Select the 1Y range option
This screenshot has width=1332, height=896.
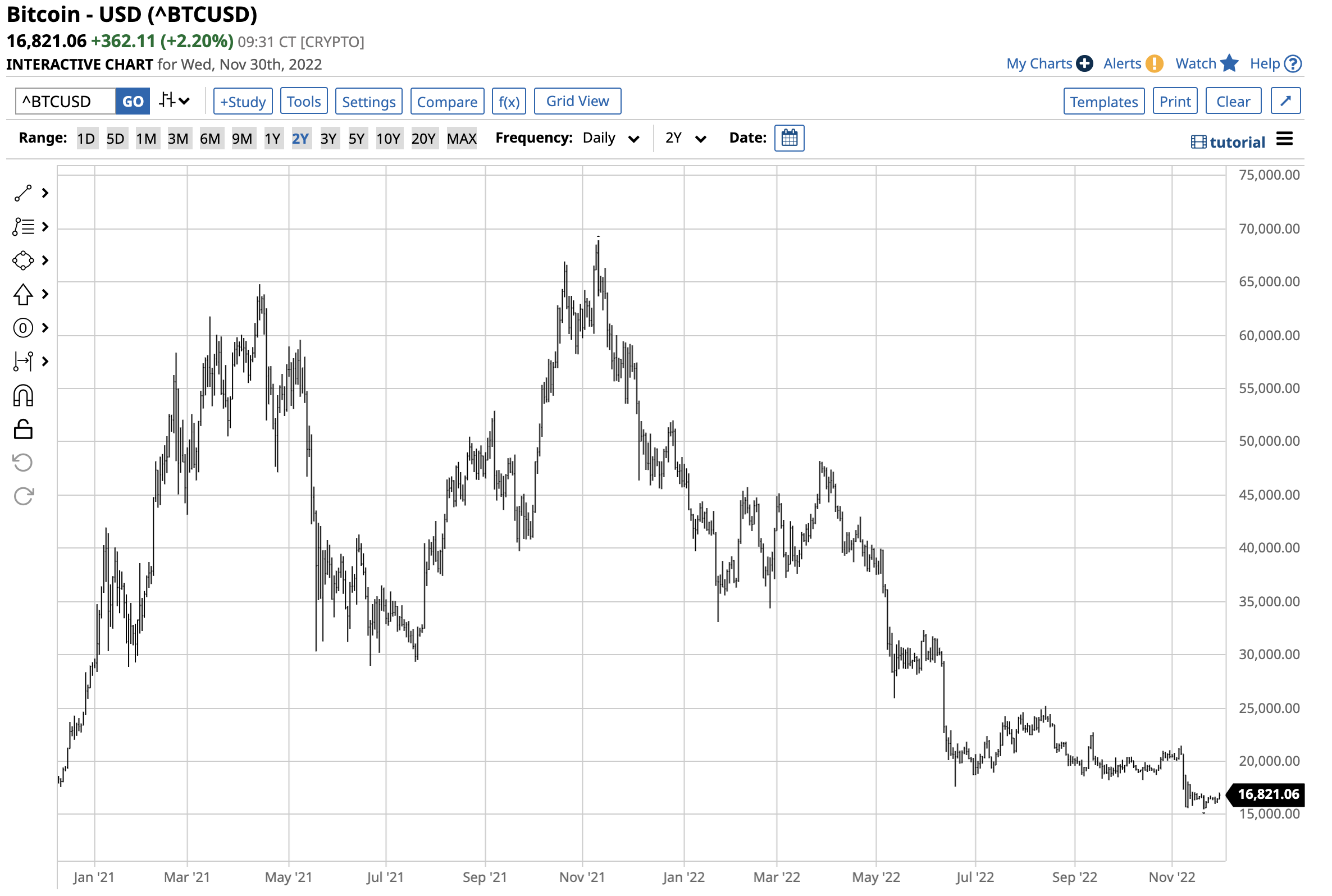[272, 139]
